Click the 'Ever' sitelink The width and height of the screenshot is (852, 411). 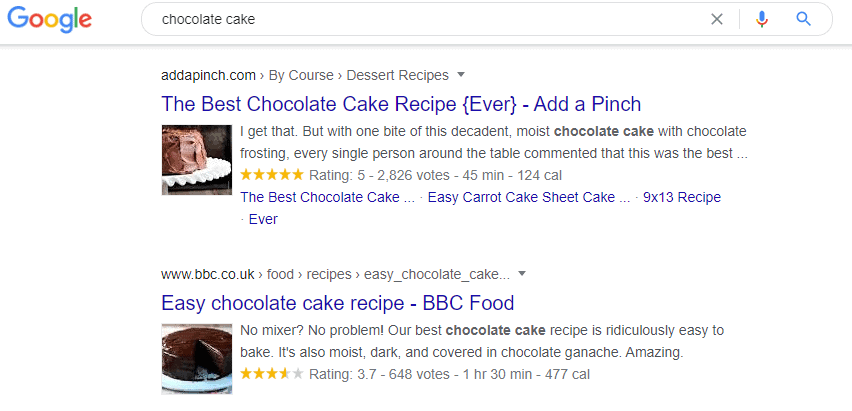(x=263, y=220)
